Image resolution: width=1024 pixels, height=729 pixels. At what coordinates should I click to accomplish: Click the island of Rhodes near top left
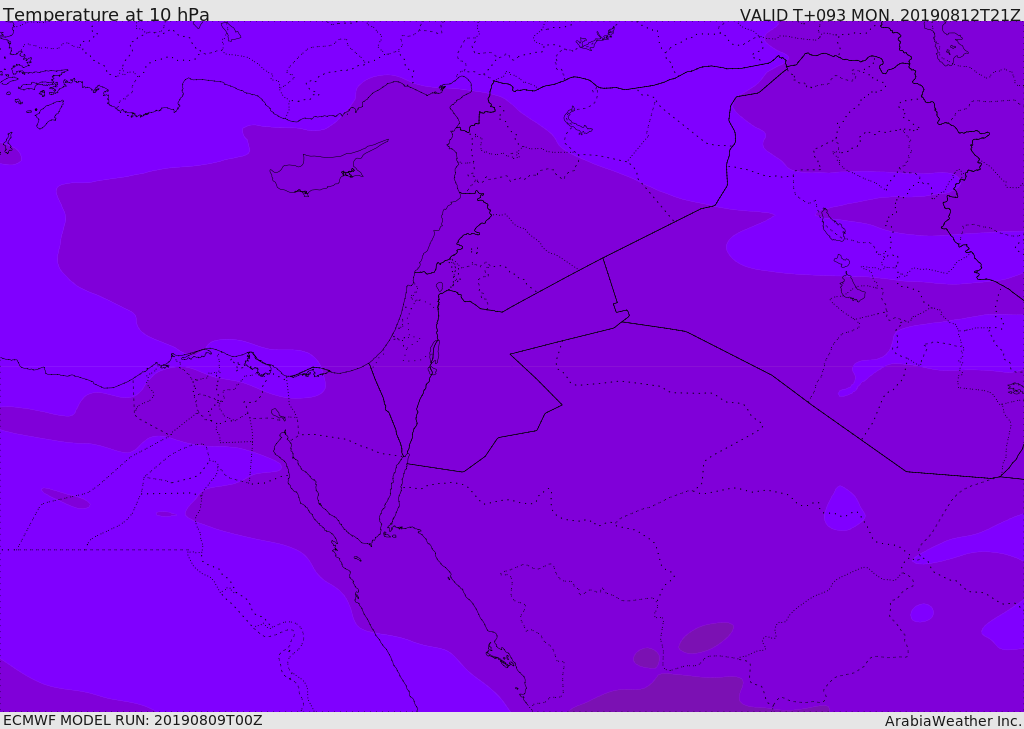(x=48, y=113)
